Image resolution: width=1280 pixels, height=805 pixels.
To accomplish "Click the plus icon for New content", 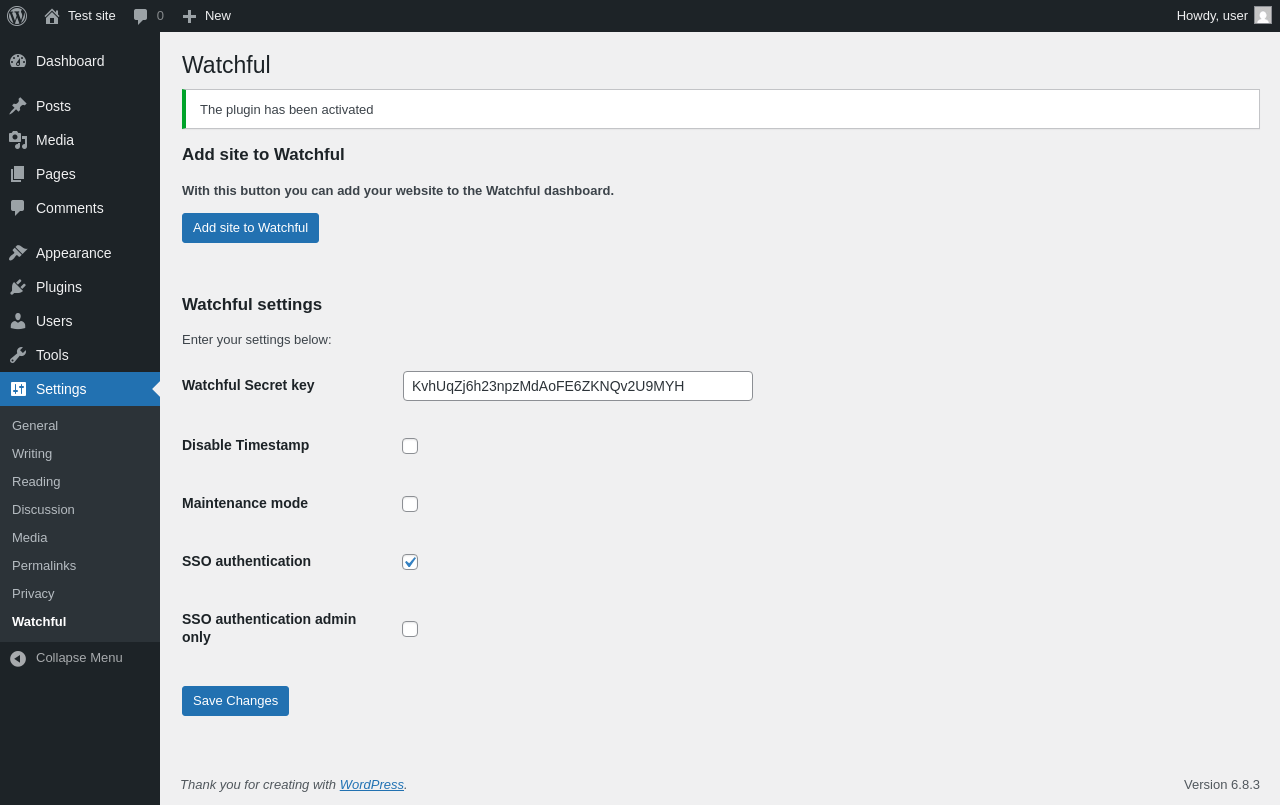I will [x=189, y=16].
